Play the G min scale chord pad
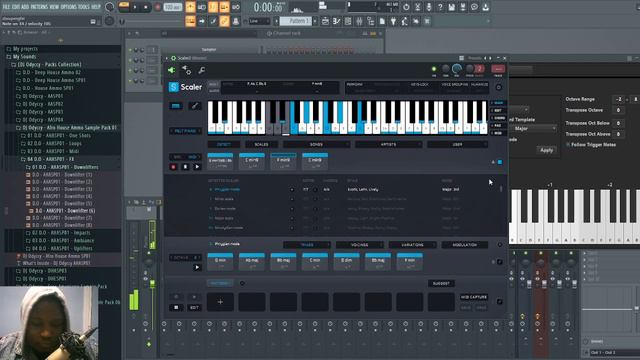640x360 pixels. click(x=220, y=262)
